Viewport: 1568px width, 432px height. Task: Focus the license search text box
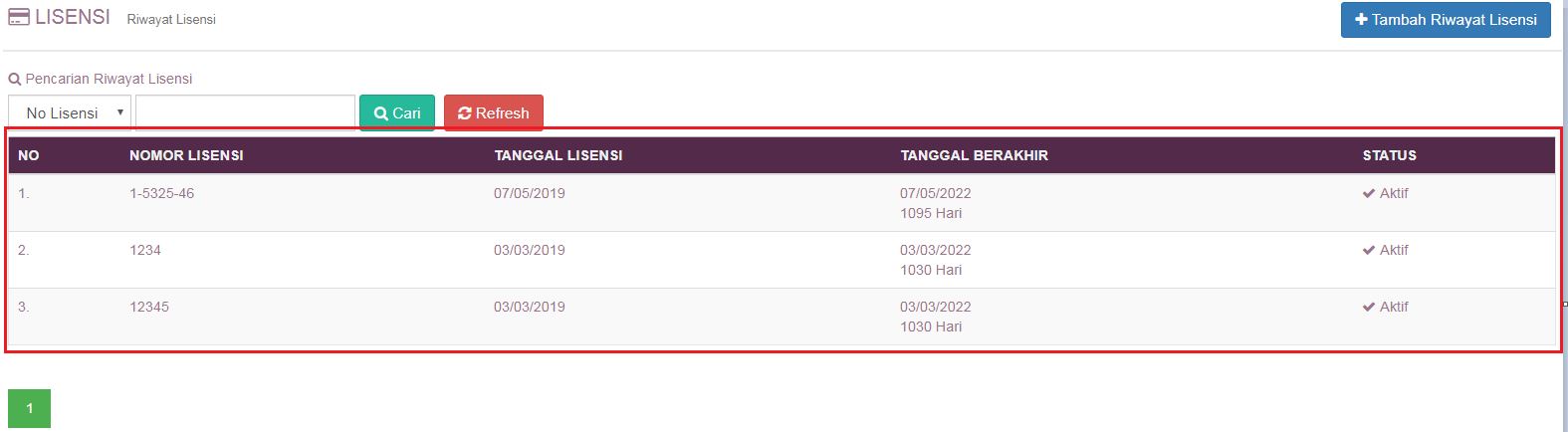point(245,112)
